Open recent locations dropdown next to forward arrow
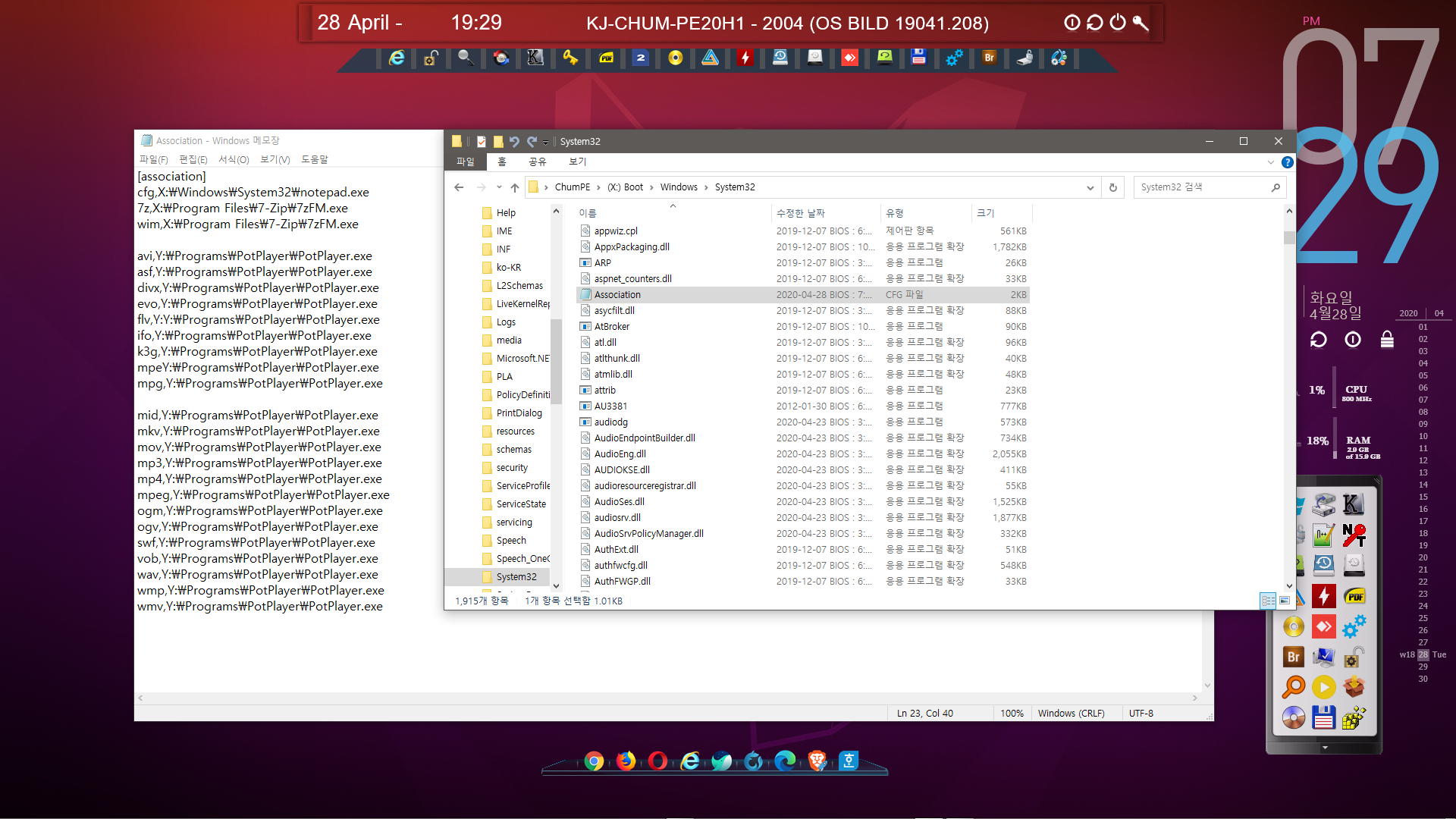The image size is (1456, 819). 498,187
